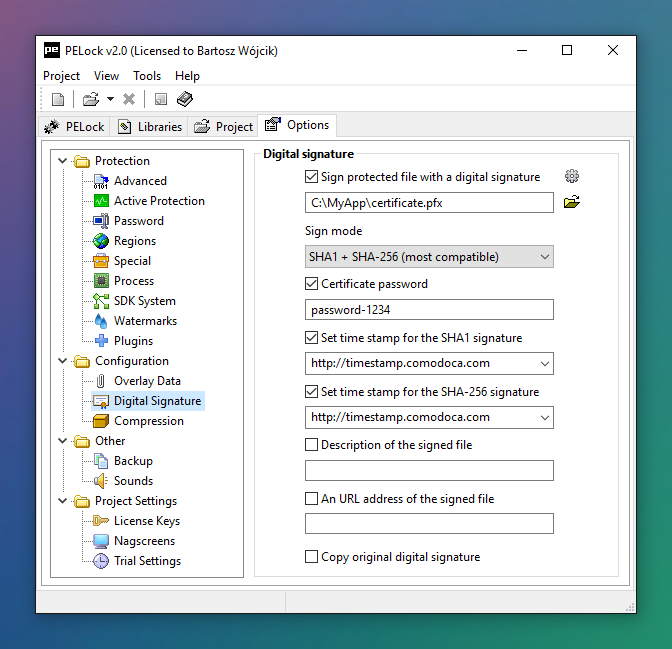Image resolution: width=672 pixels, height=649 pixels.
Task: Click the delete X toolbar icon
Action: tap(129, 99)
